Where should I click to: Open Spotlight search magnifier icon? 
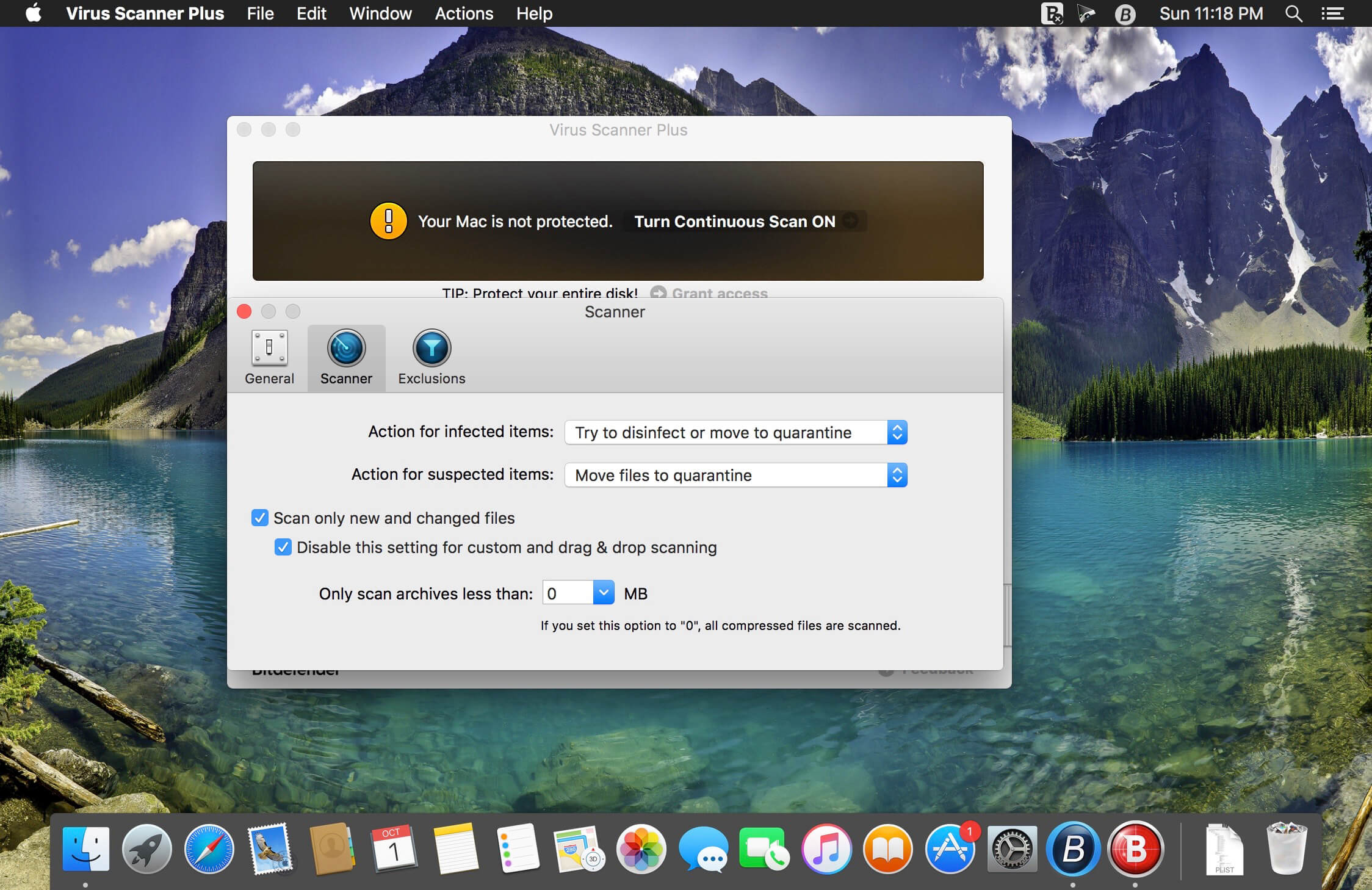(1293, 13)
